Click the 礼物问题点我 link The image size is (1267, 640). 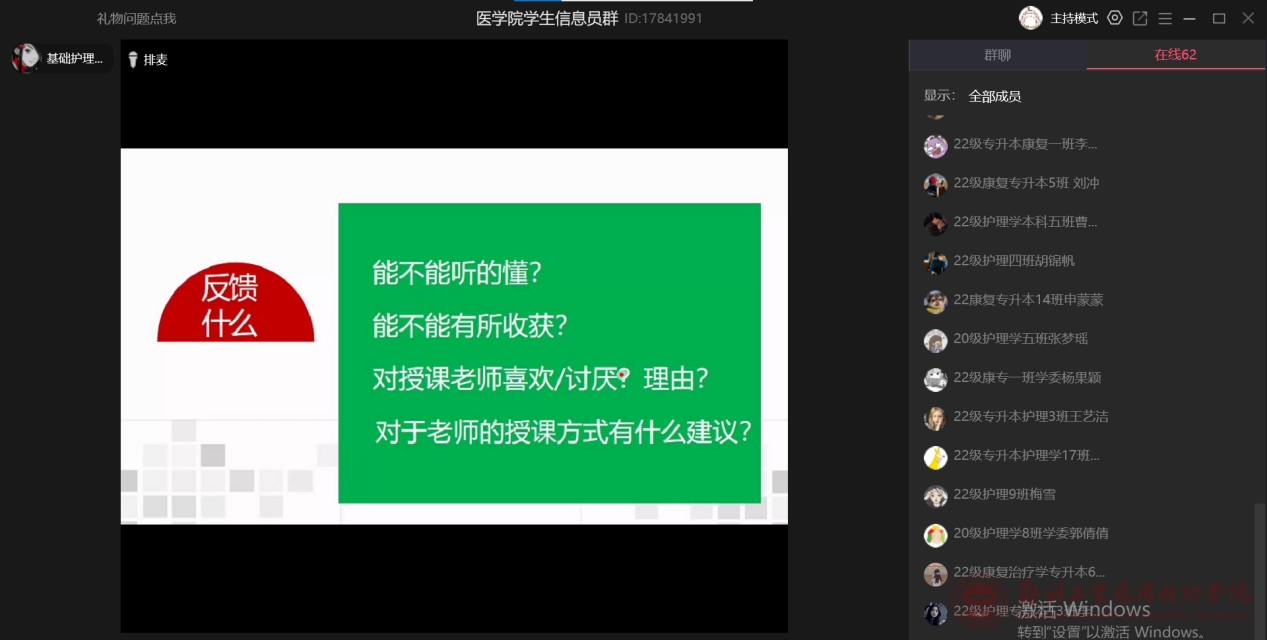[x=136, y=19]
